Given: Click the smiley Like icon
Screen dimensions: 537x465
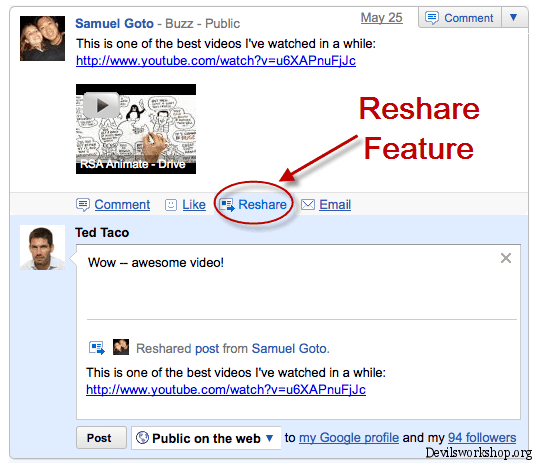Looking at the screenshot, I should 171,205.
